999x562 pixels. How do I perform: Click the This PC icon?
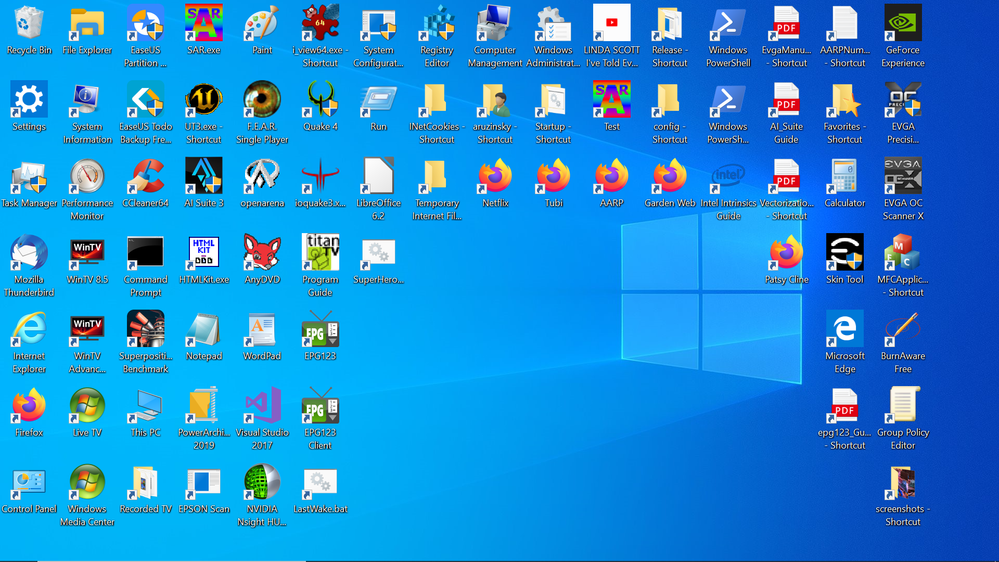tap(146, 405)
